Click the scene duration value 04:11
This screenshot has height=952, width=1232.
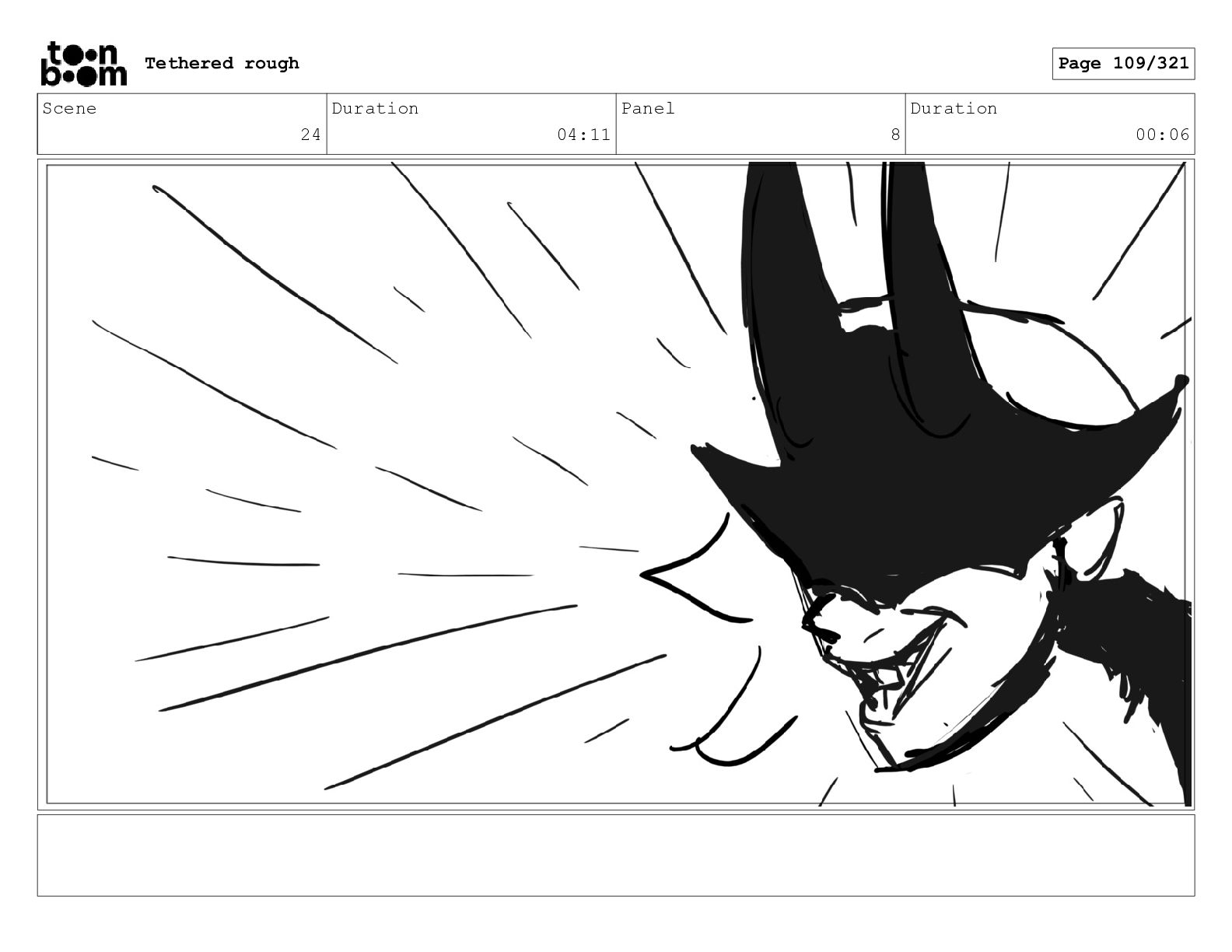tap(583, 135)
